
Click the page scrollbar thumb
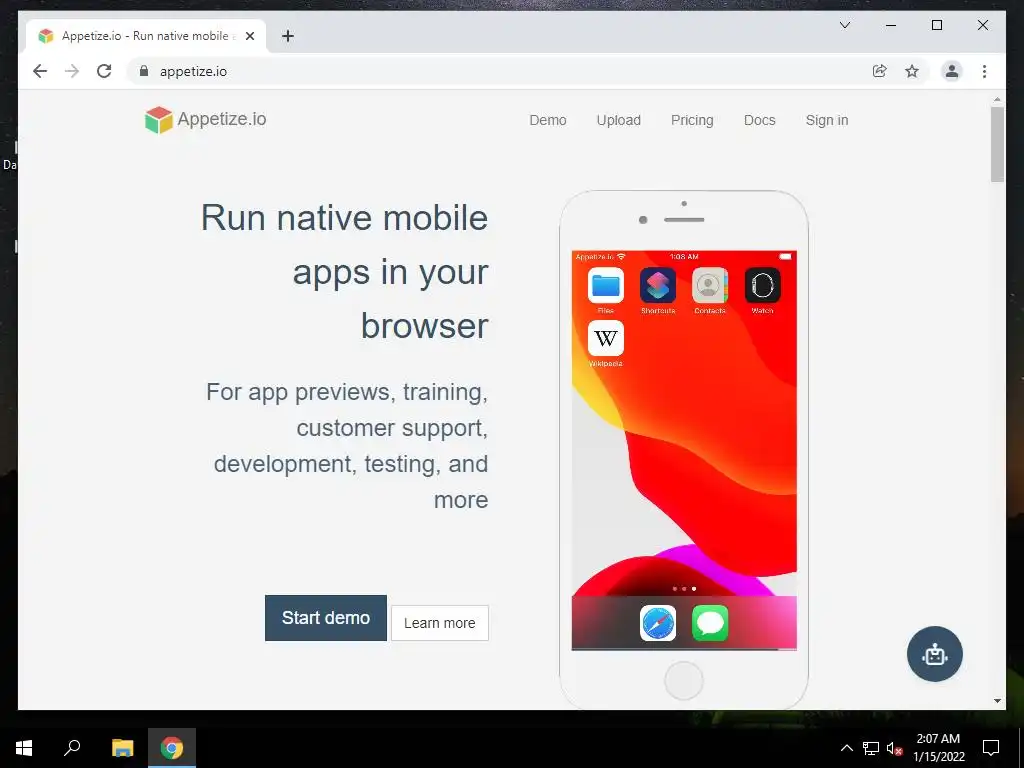click(x=997, y=144)
